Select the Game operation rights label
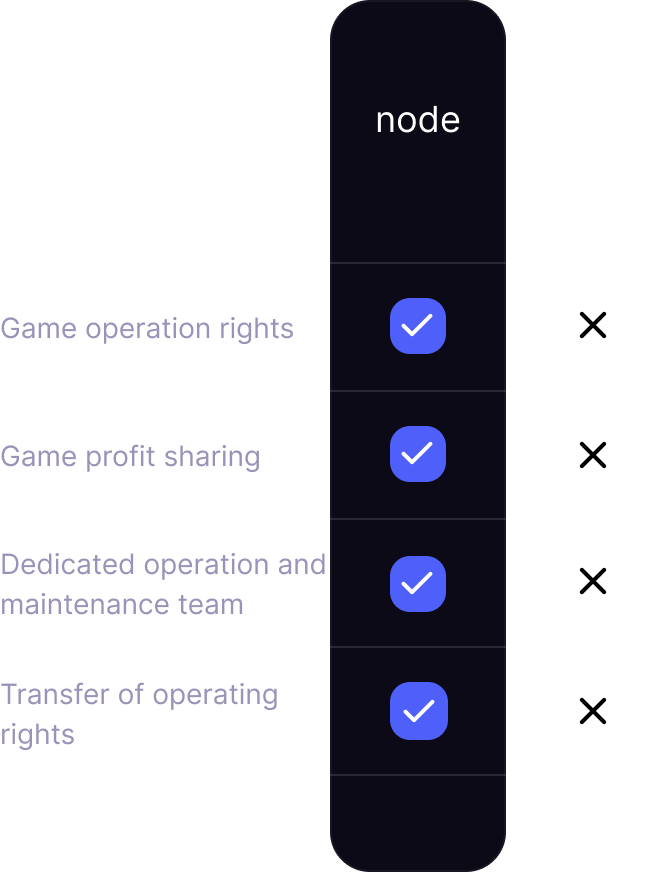This screenshot has width=670, height=873. (147, 328)
